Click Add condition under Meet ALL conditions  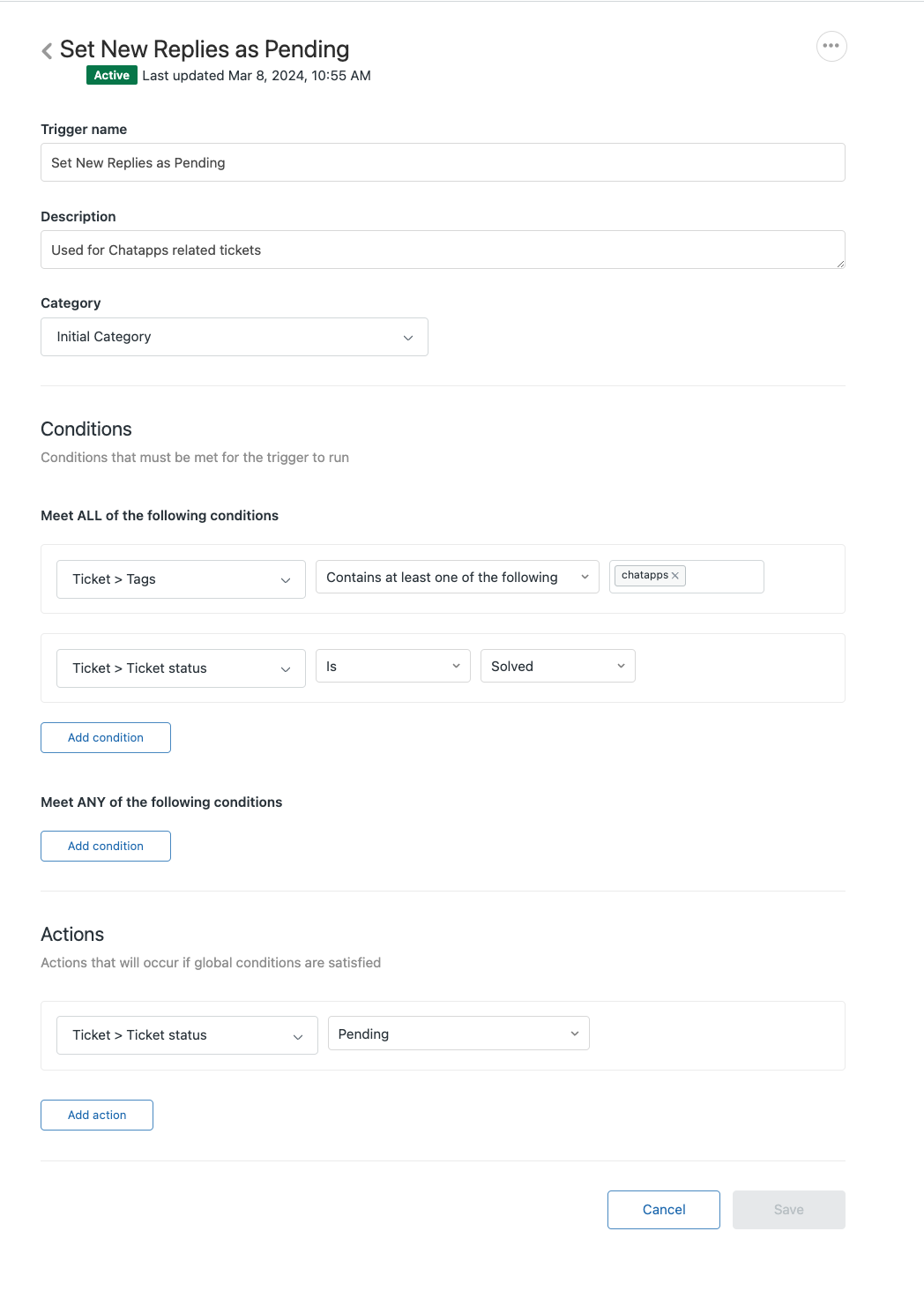pos(106,738)
